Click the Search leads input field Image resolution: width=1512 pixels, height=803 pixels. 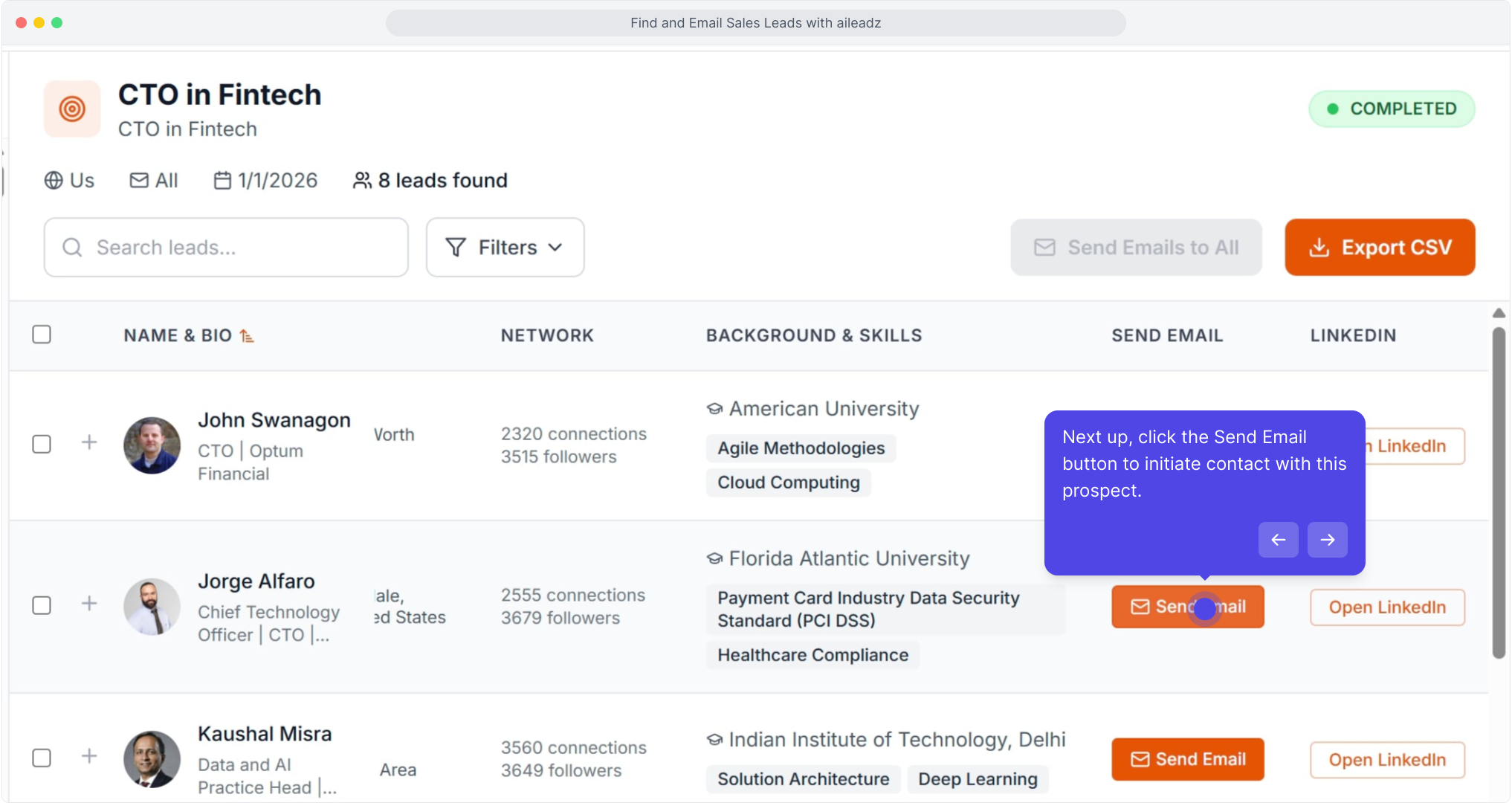(x=226, y=248)
